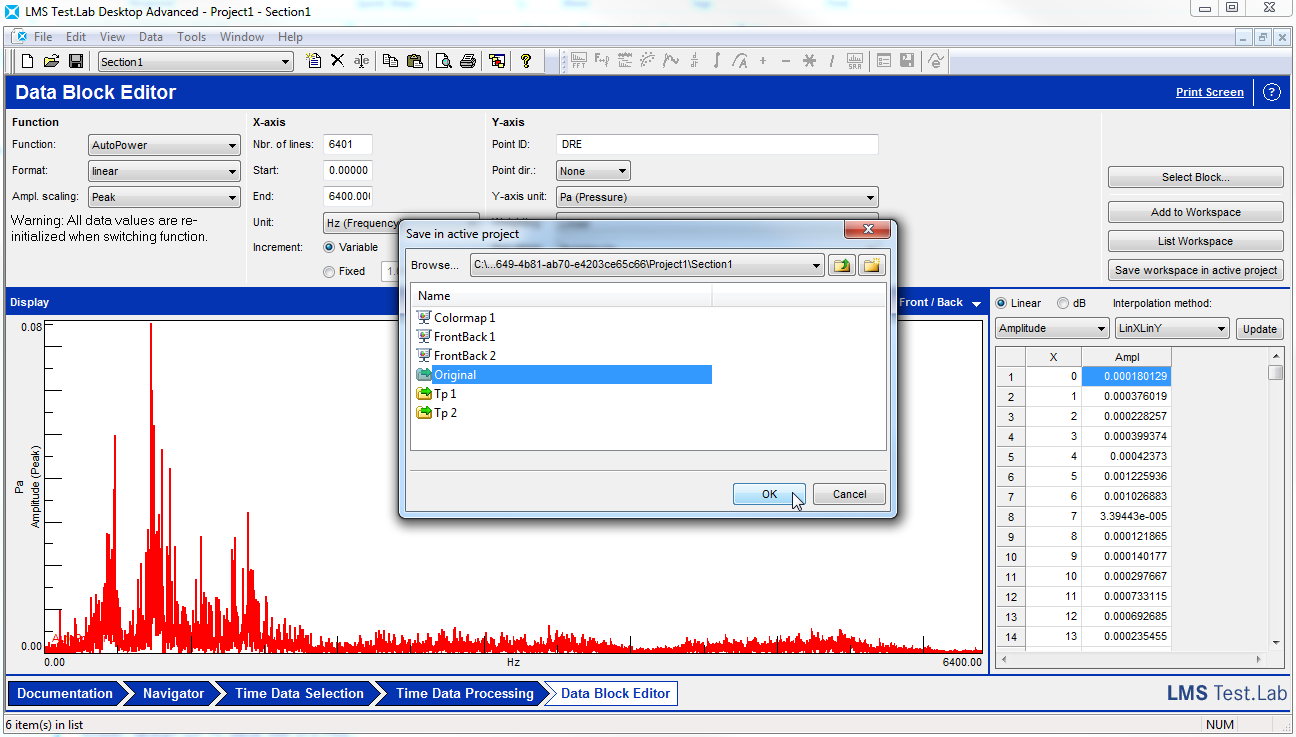Open the Ampl. scaling Peak dropdown

(232, 198)
